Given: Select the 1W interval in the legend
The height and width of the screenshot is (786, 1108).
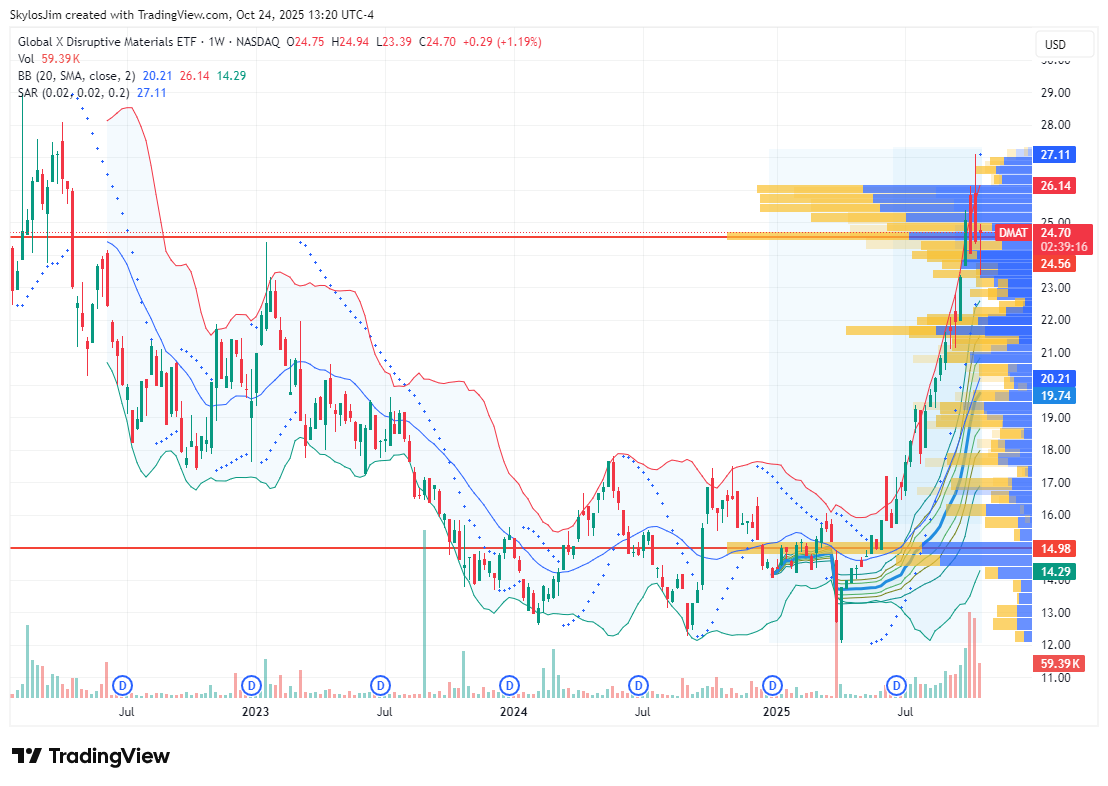Looking at the screenshot, I should click(x=216, y=42).
